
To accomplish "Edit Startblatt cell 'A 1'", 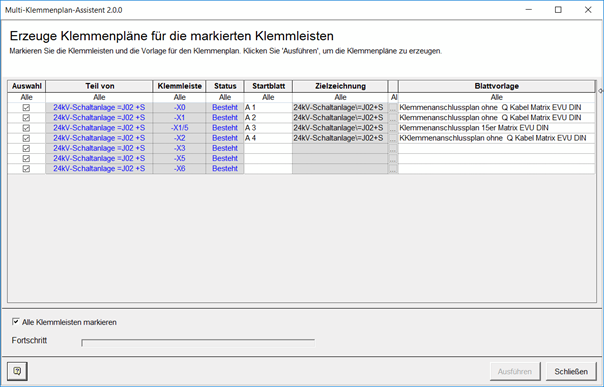I will click(268, 107).
